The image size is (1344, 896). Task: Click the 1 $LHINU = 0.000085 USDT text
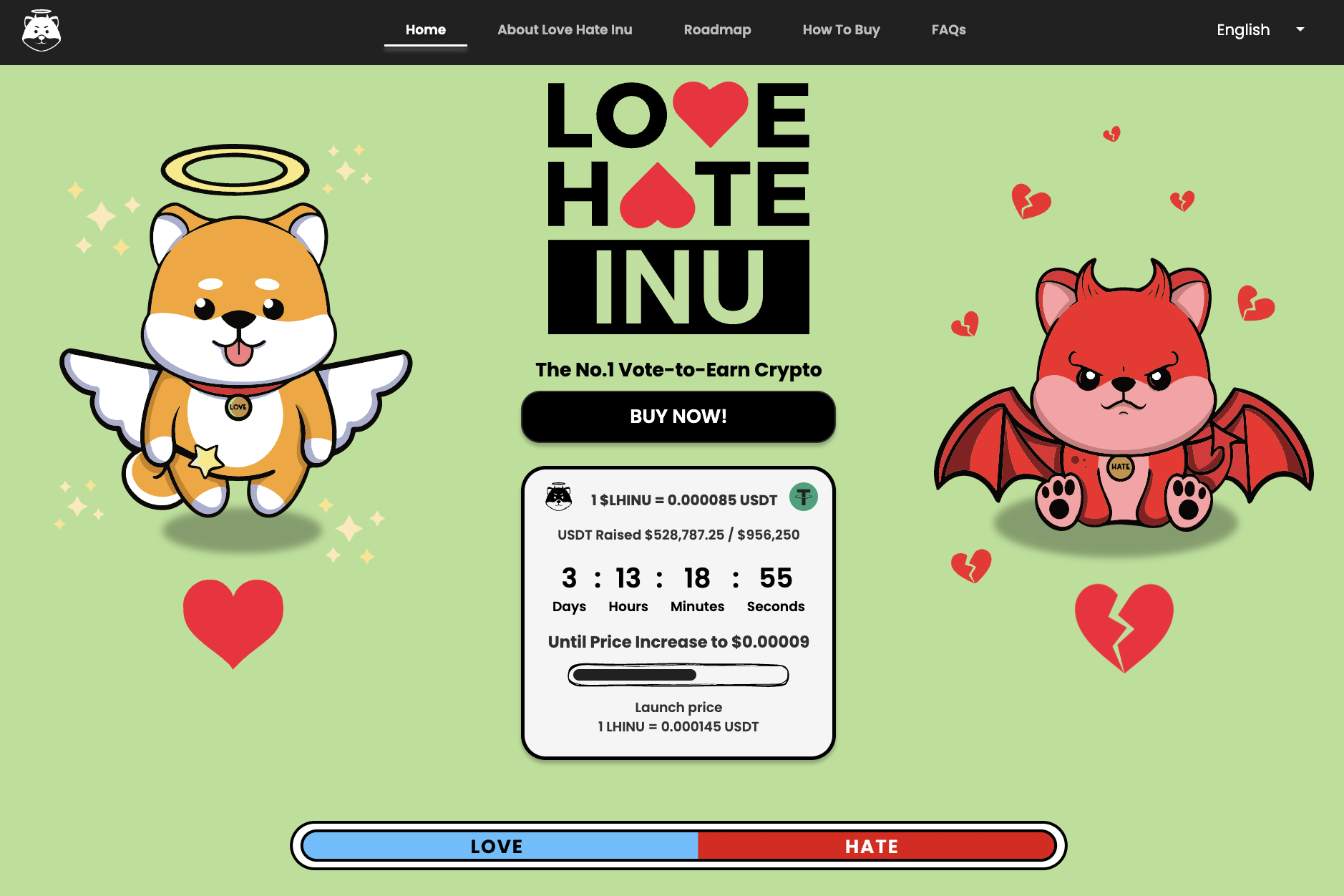pyautogui.click(x=684, y=500)
